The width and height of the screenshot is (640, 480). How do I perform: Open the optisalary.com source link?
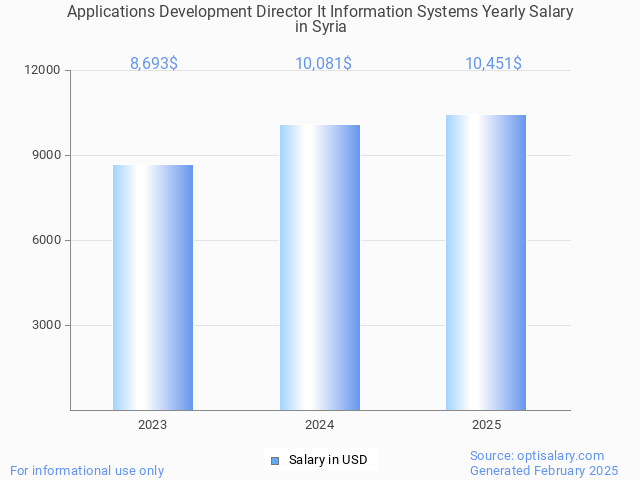(537, 456)
